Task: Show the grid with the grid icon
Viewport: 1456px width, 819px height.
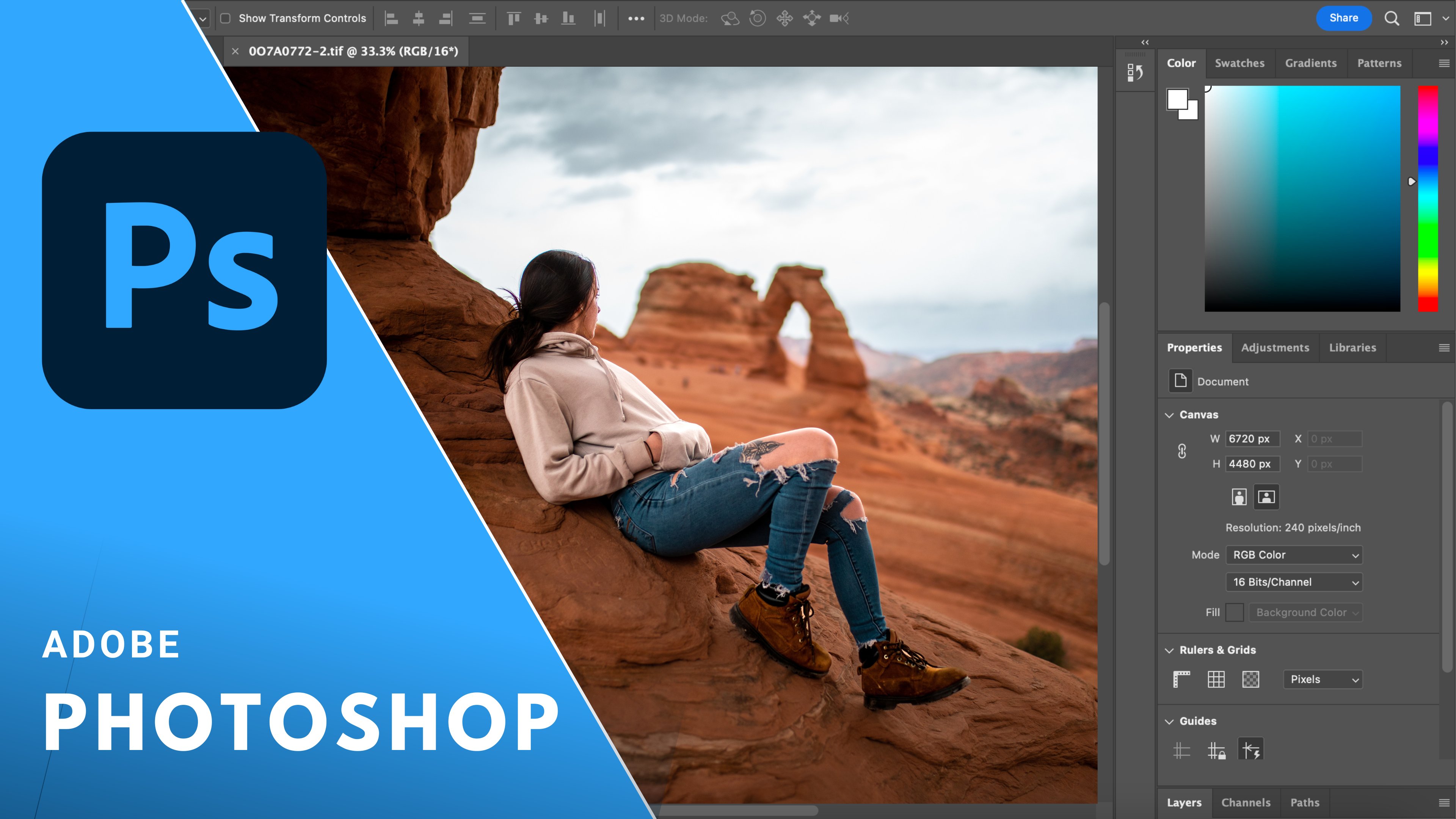Action: (1216, 679)
